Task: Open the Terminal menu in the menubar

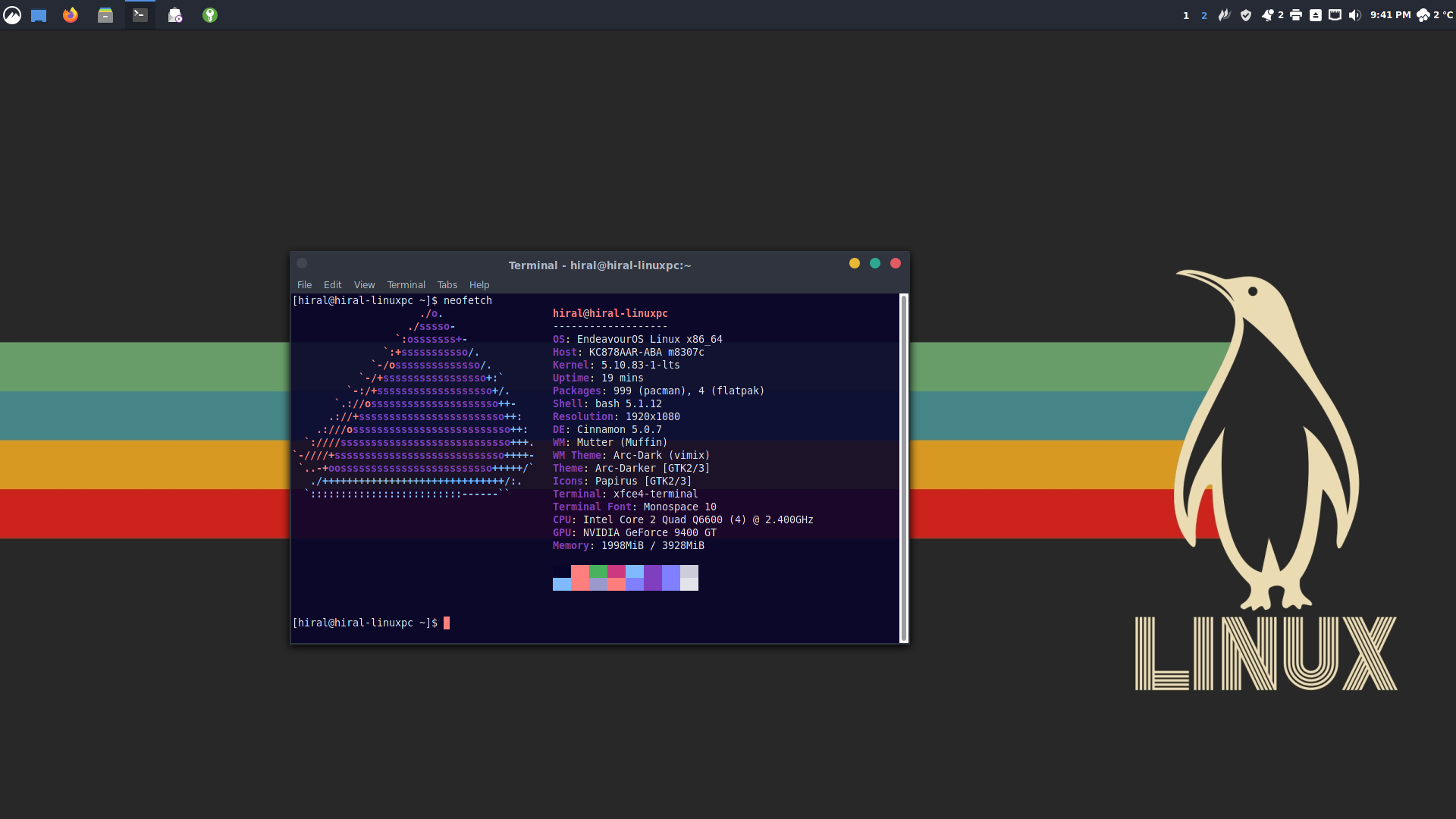Action: click(406, 285)
